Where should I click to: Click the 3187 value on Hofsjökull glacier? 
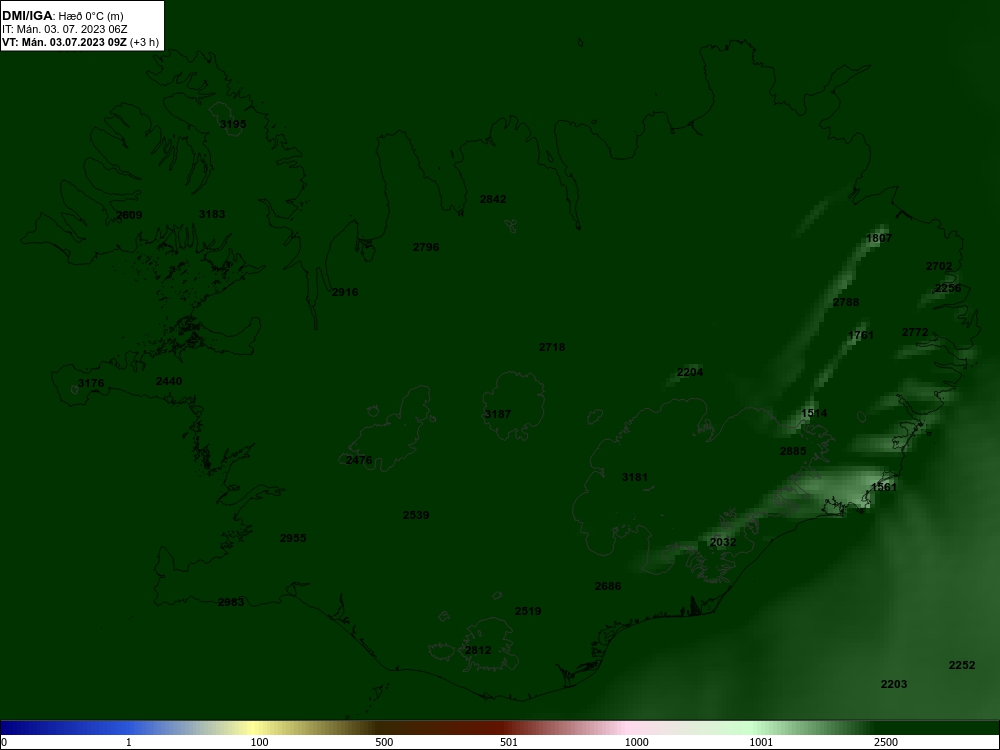498,414
